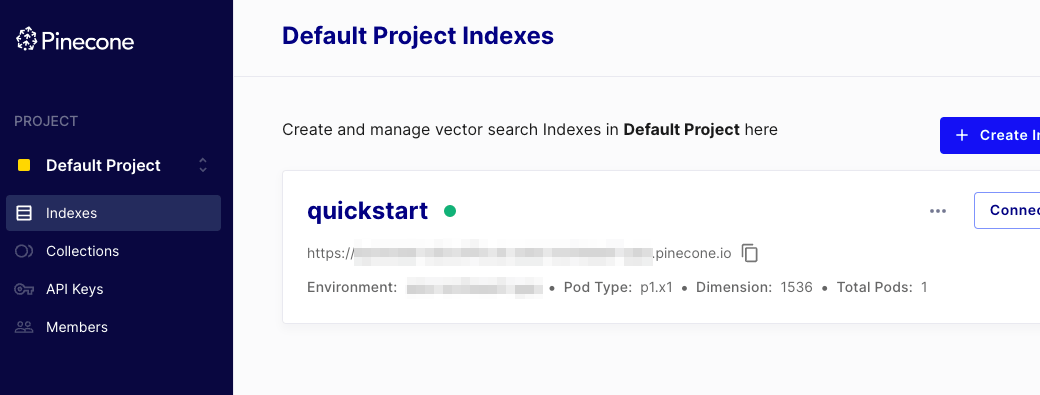
Task: Open the Default Project selector
Action: point(113,165)
